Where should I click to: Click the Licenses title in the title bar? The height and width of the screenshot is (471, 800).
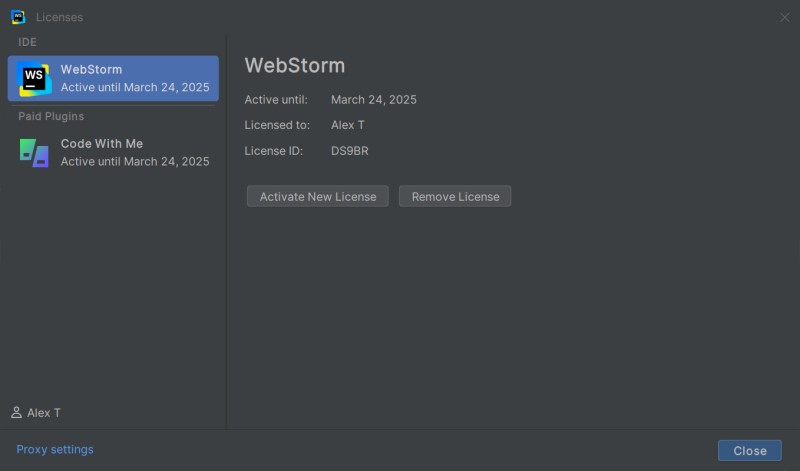pos(59,17)
